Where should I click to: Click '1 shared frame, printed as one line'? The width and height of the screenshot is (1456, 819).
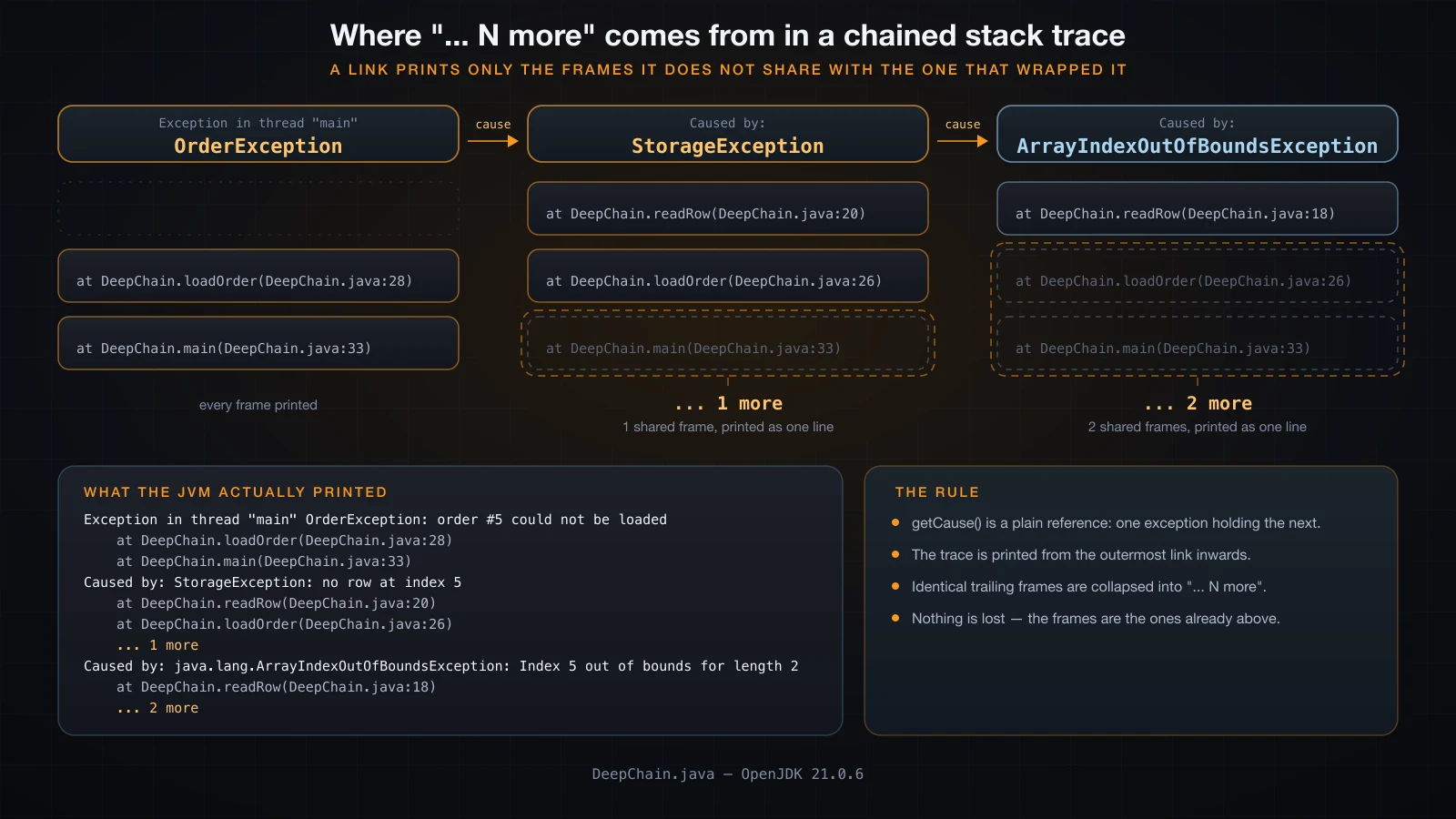(728, 427)
